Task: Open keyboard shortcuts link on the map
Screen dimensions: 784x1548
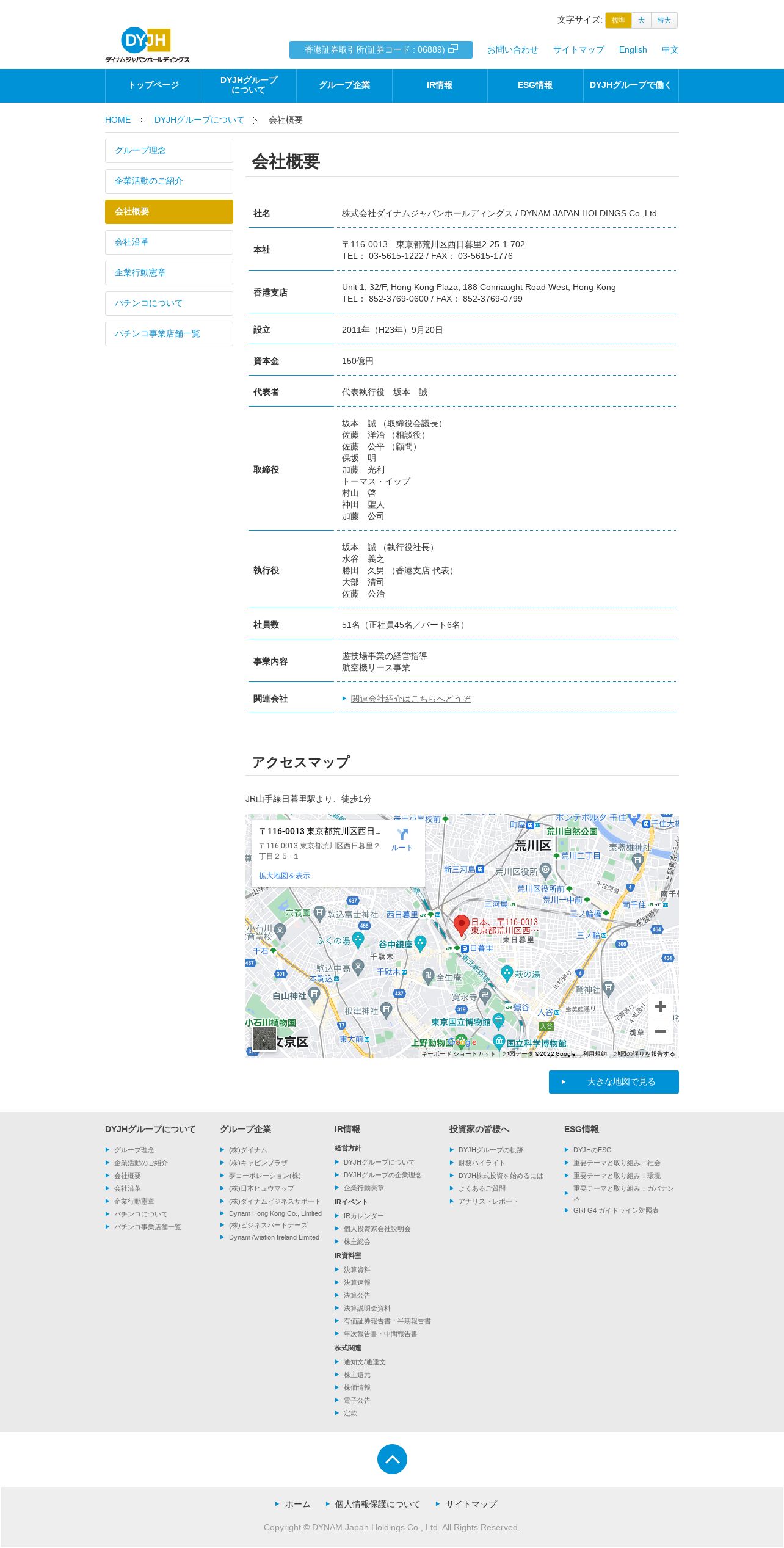Action: (459, 1054)
